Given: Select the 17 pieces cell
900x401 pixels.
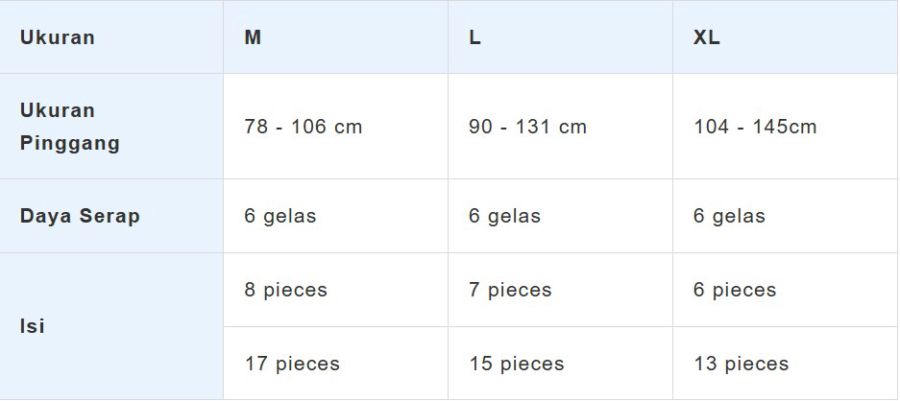Looking at the screenshot, I should [x=292, y=364].
